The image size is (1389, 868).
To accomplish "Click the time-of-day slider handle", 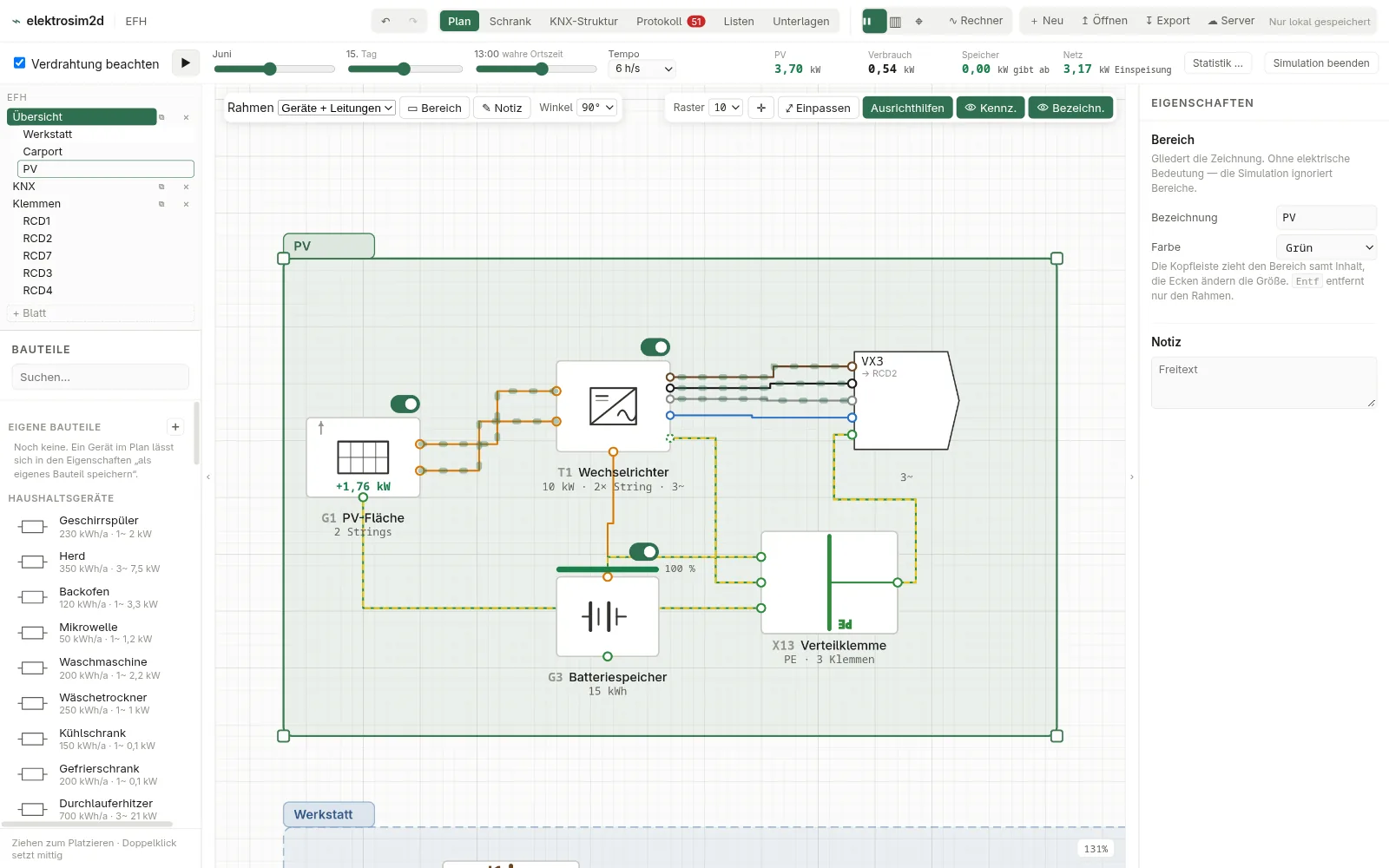I will (x=542, y=69).
